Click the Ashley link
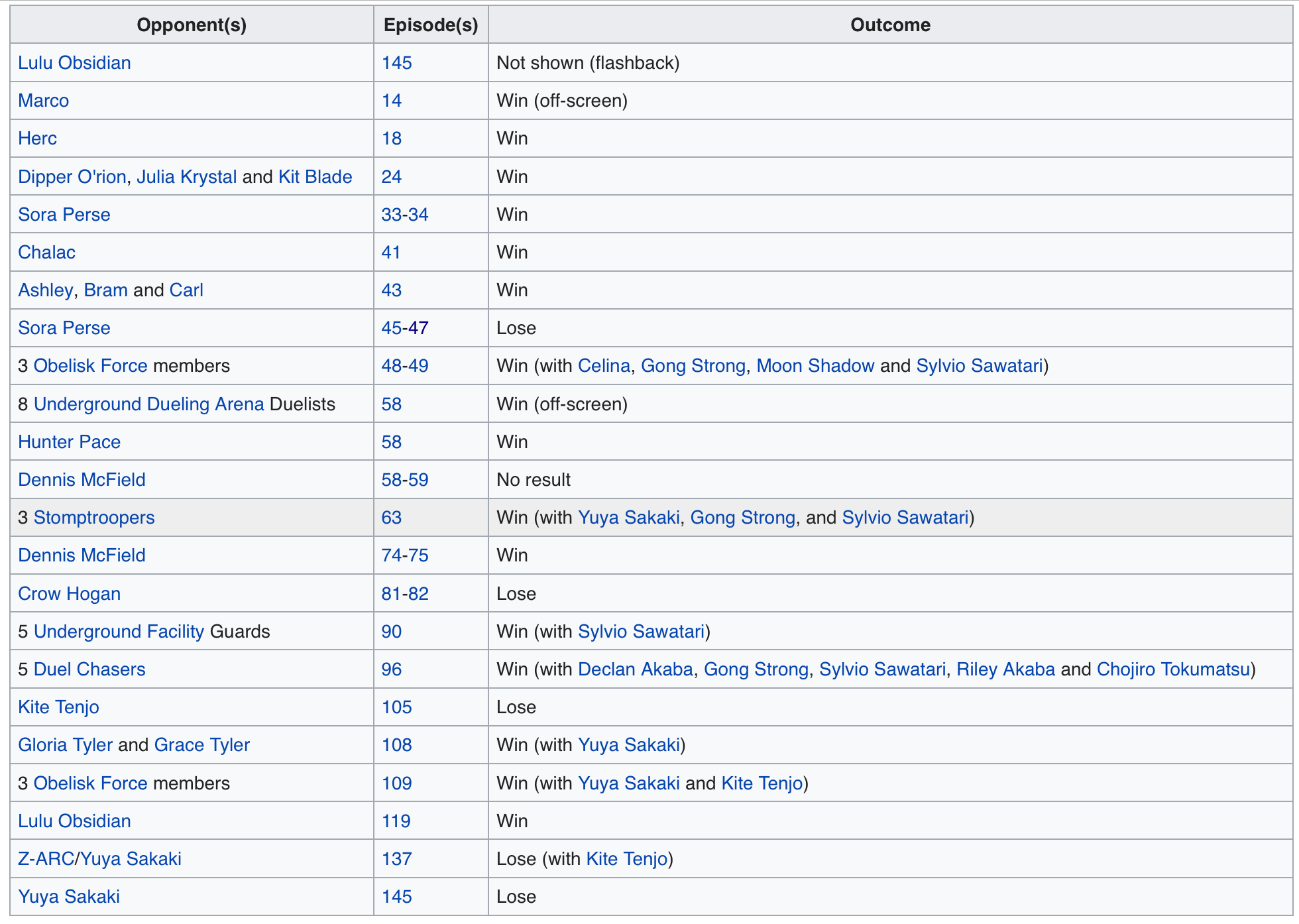The height and width of the screenshot is (924, 1299). [45, 290]
